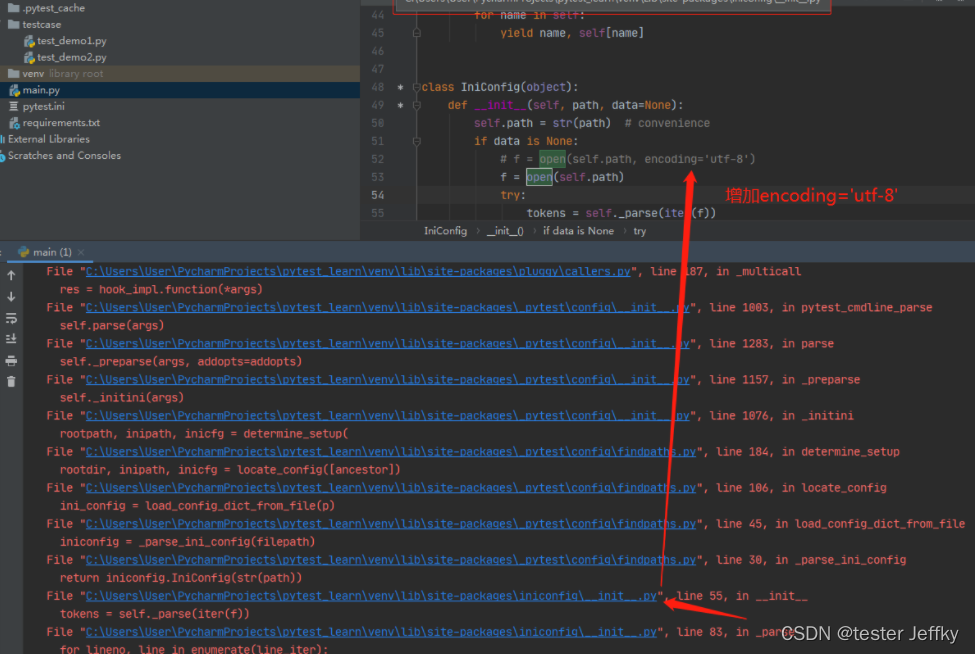
Task: Open pytest.ini file
Action: 44,106
